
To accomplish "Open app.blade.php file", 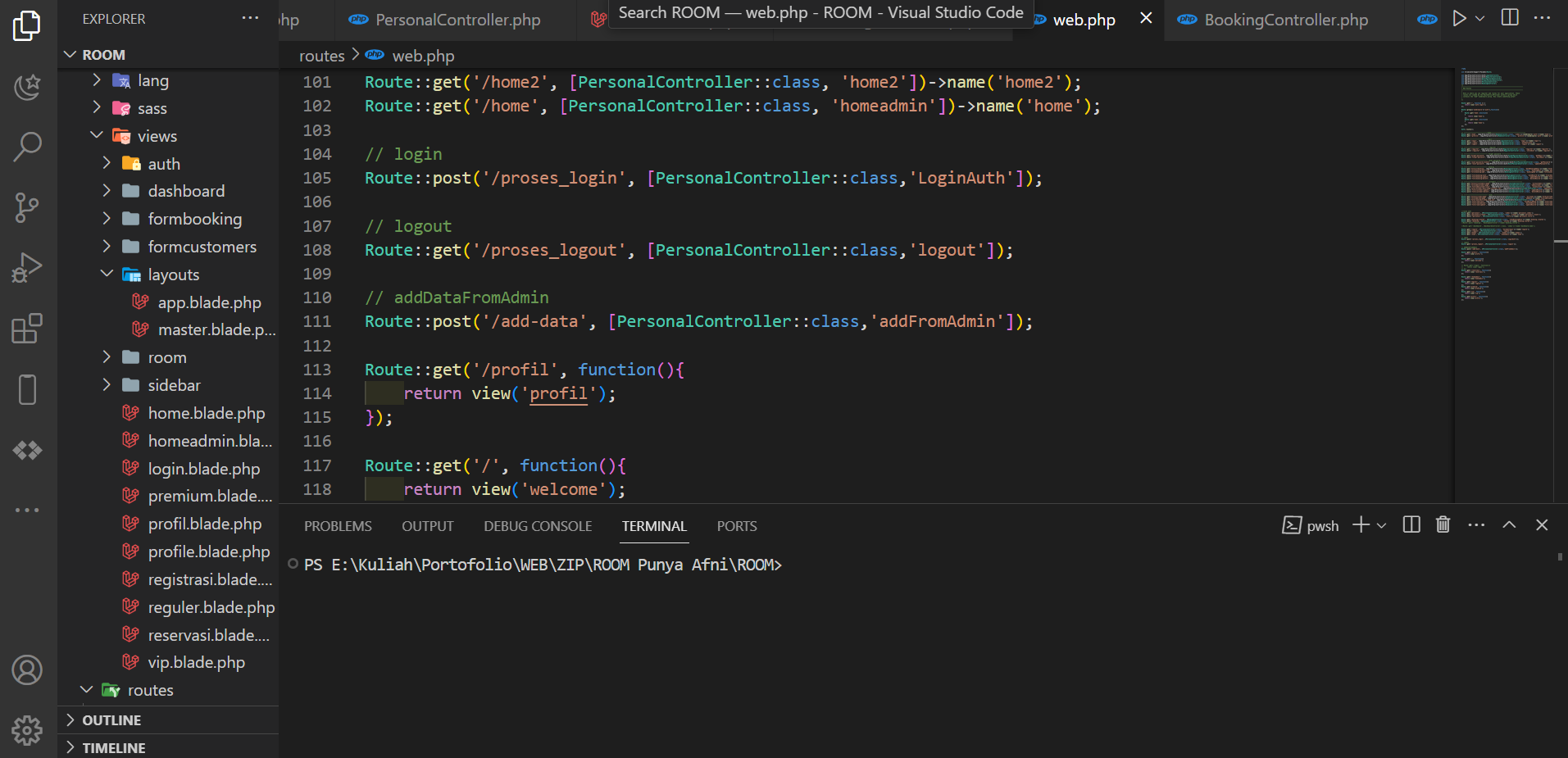I will coord(168,302).
